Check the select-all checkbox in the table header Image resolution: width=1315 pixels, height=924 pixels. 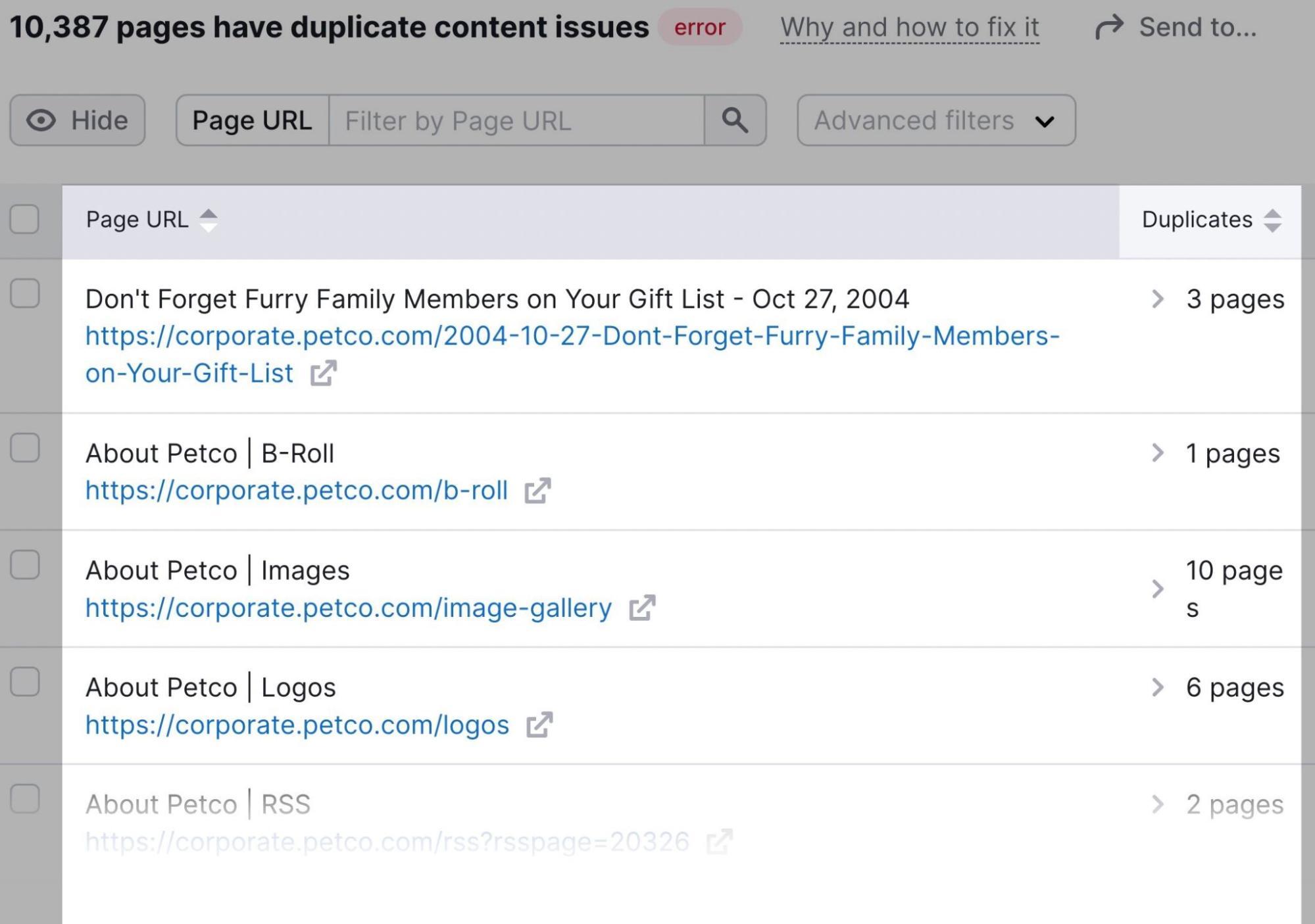25,220
